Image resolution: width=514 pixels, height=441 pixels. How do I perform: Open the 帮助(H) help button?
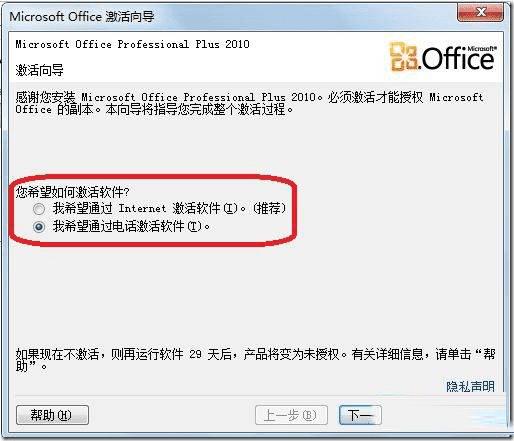pyautogui.click(x=52, y=415)
